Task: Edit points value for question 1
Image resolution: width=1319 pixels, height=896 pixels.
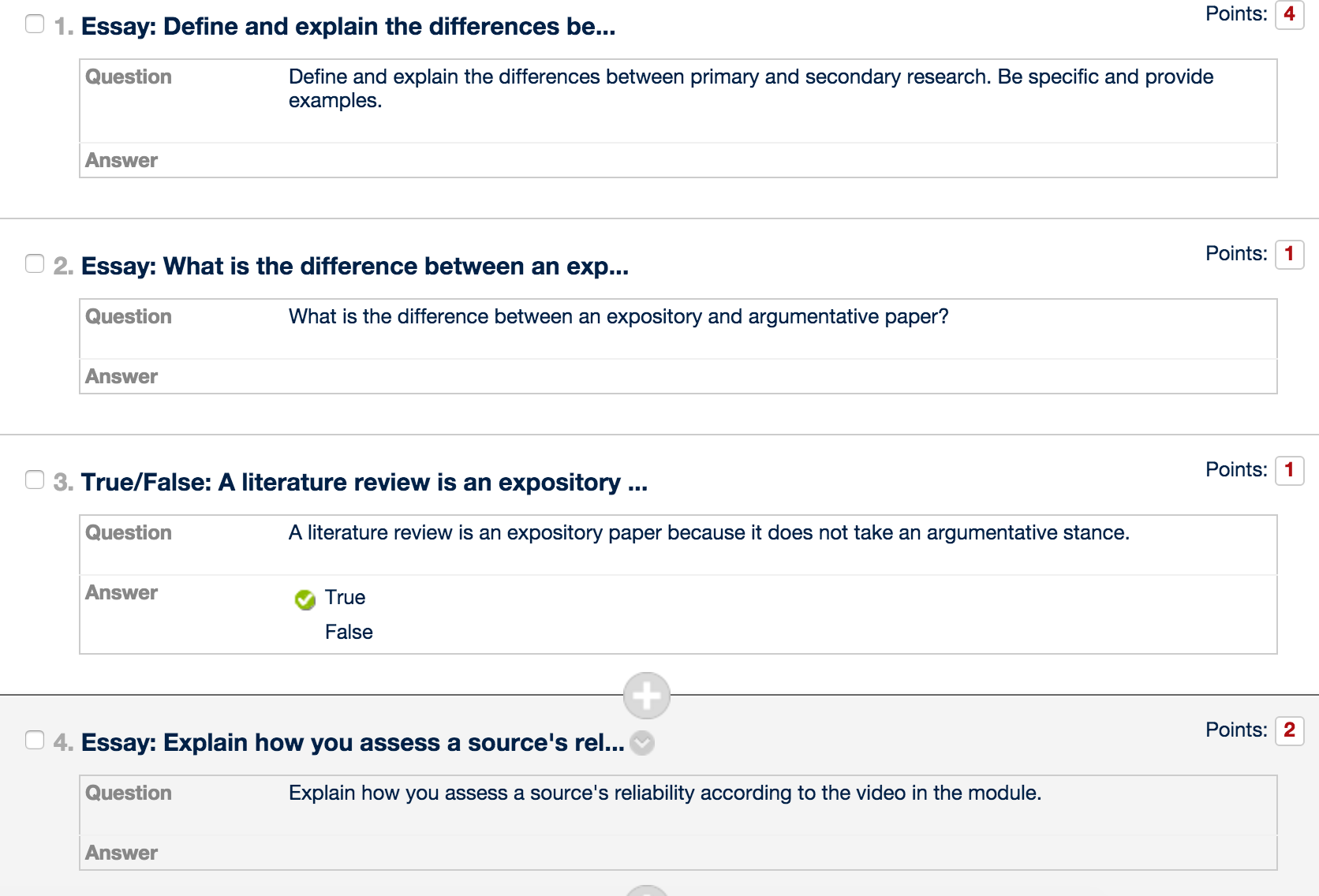Action: pos(1289,14)
